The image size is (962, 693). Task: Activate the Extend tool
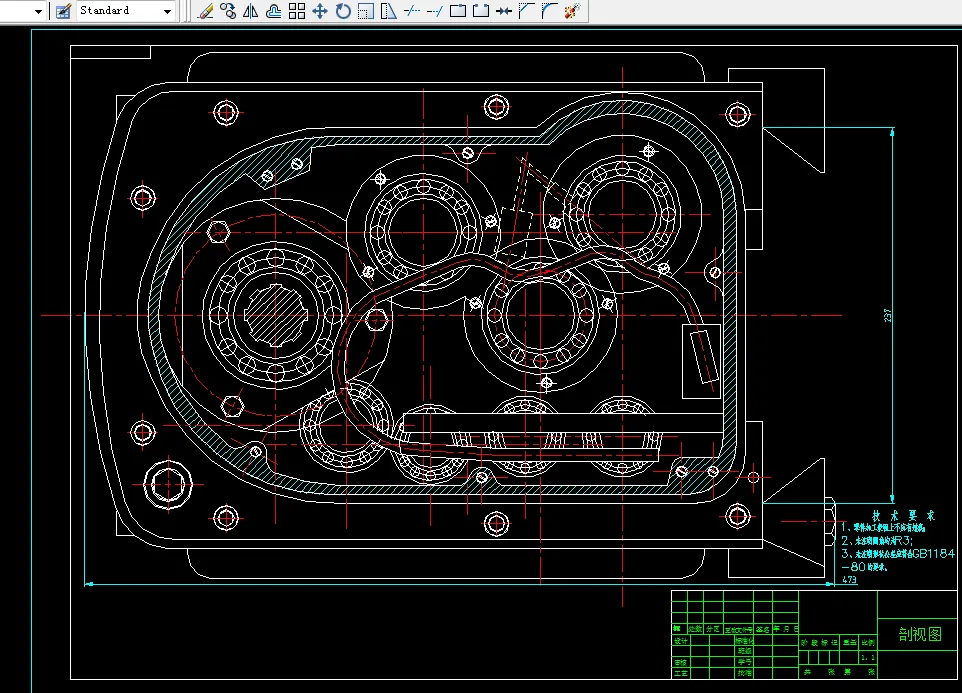(x=434, y=11)
